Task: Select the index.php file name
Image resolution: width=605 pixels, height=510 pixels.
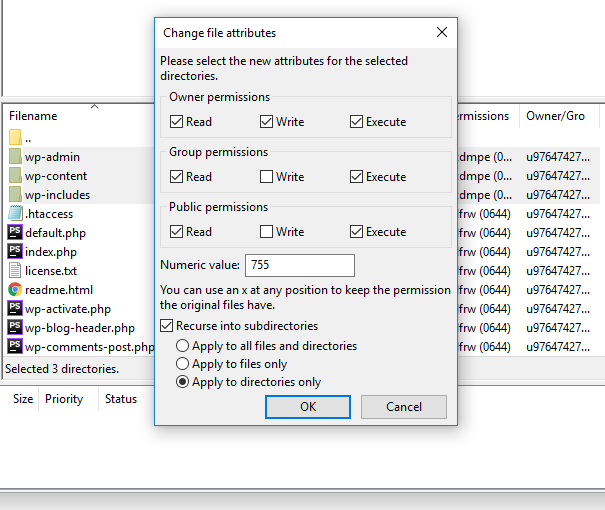Action: [x=51, y=252]
